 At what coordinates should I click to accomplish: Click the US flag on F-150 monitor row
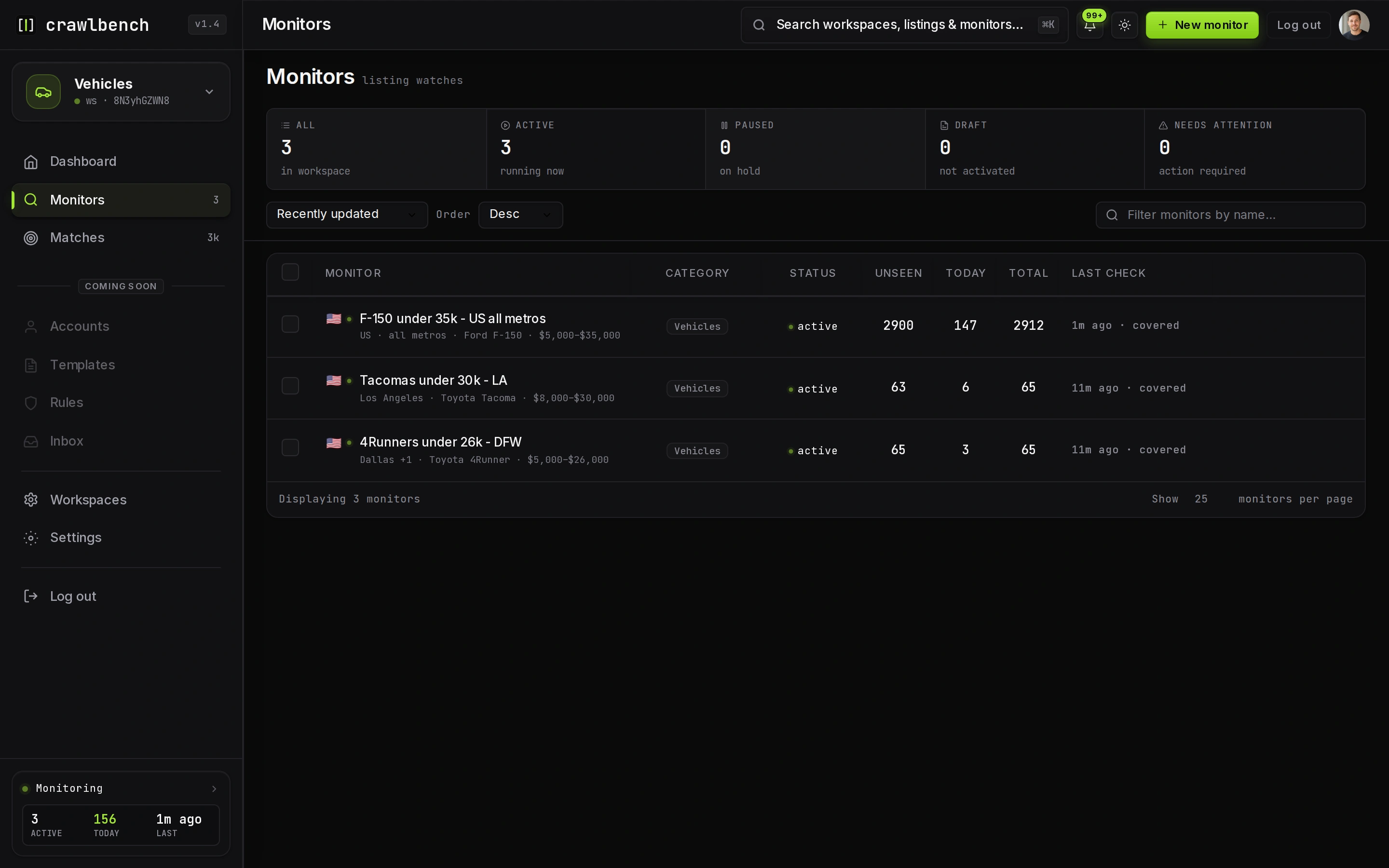333,319
